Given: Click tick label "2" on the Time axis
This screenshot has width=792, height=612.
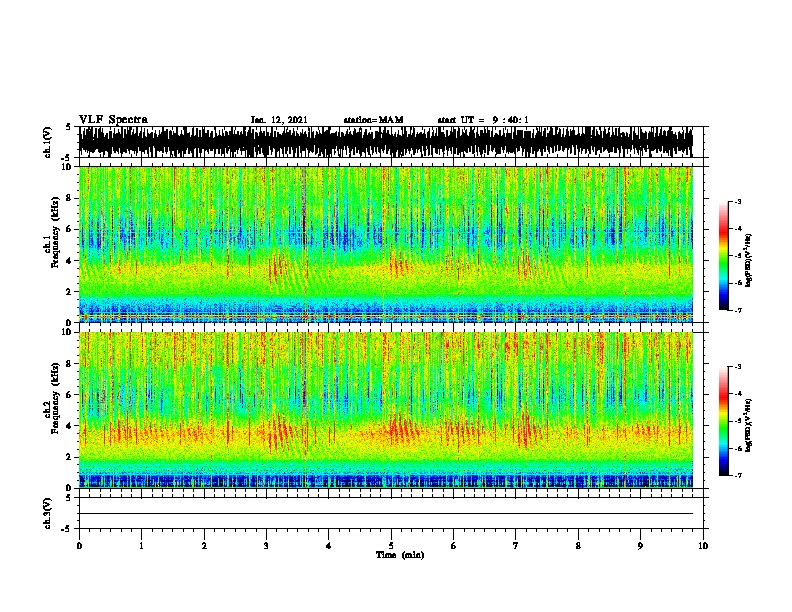Looking at the screenshot, I should coord(204,546).
